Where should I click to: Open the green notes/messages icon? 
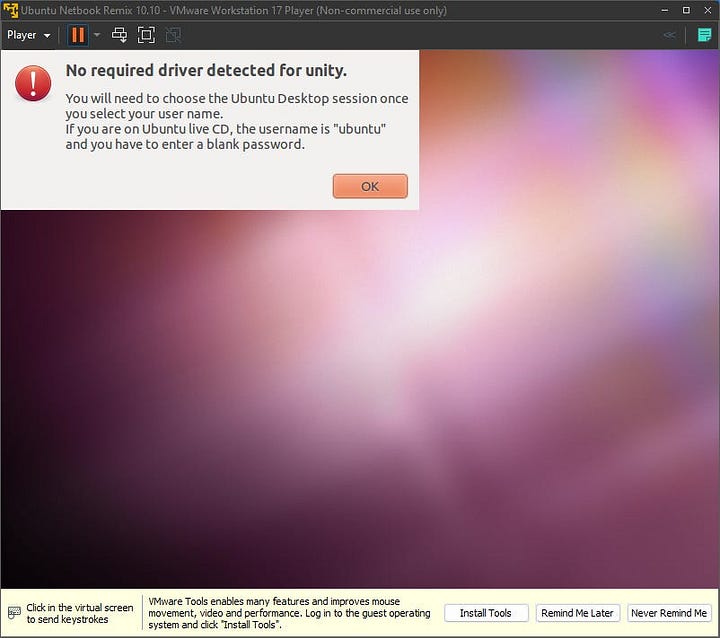click(704, 35)
